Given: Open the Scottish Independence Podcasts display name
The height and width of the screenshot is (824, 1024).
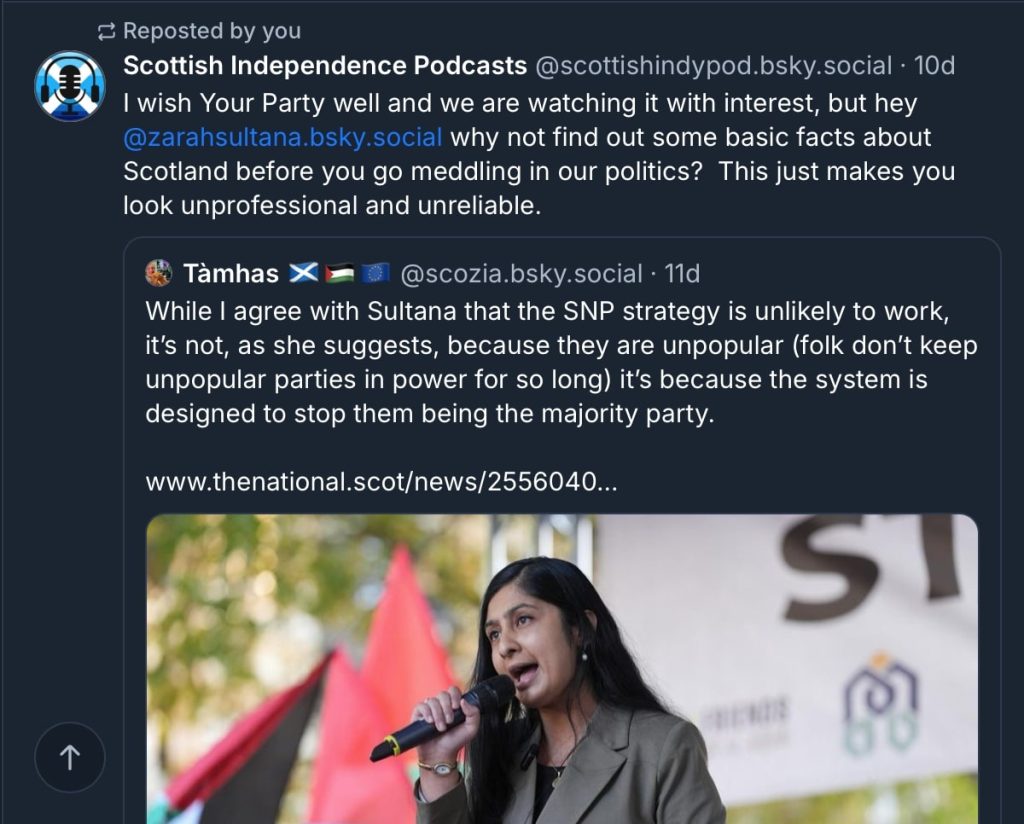Looking at the screenshot, I should tap(325, 65).
